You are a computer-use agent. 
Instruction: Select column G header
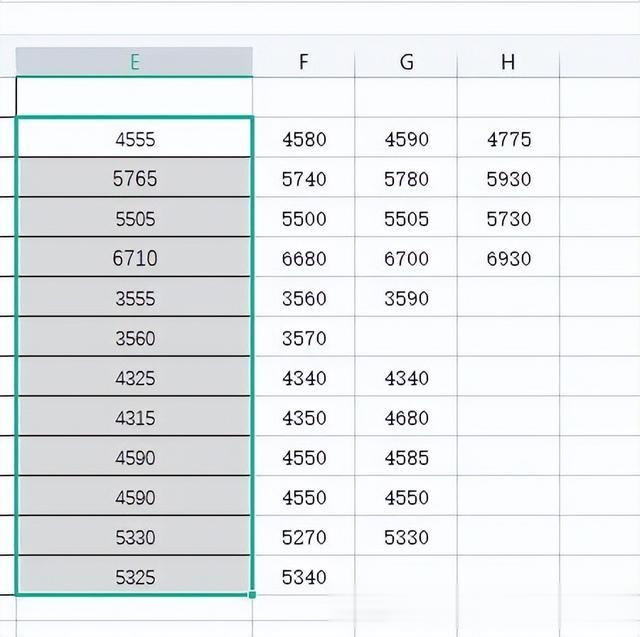point(406,62)
